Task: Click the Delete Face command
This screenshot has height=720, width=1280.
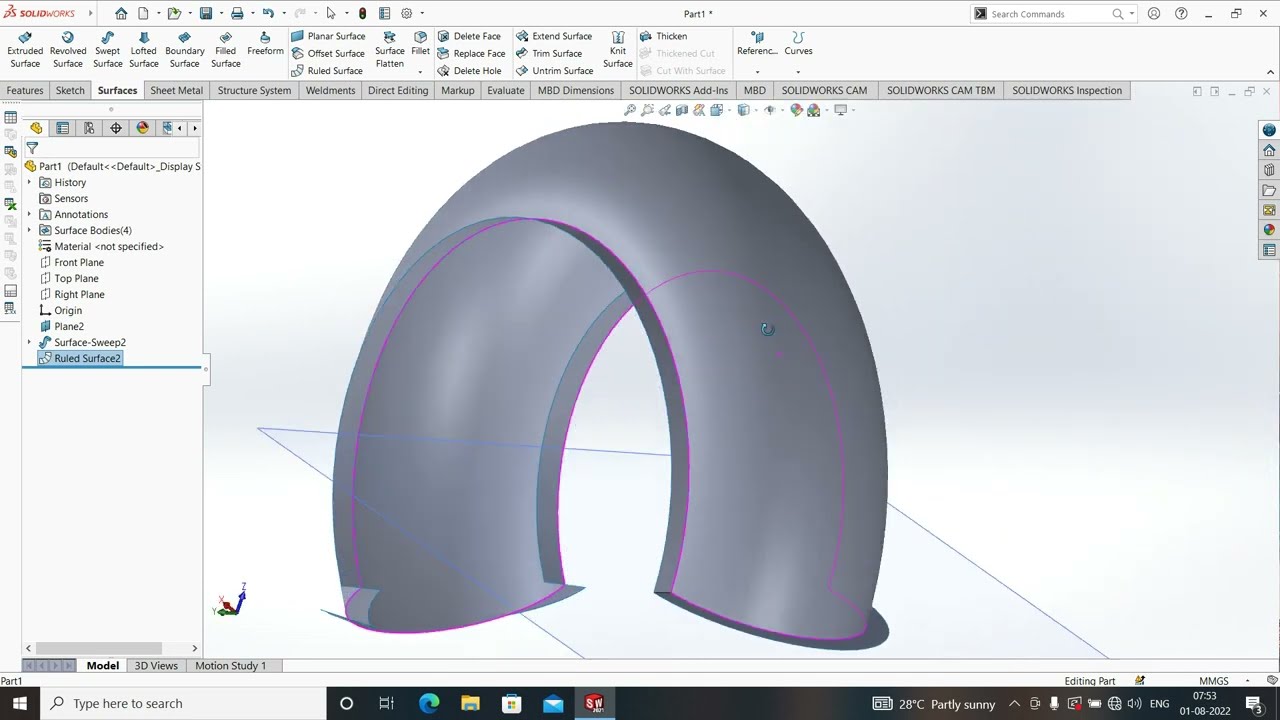Action: pyautogui.click(x=469, y=36)
